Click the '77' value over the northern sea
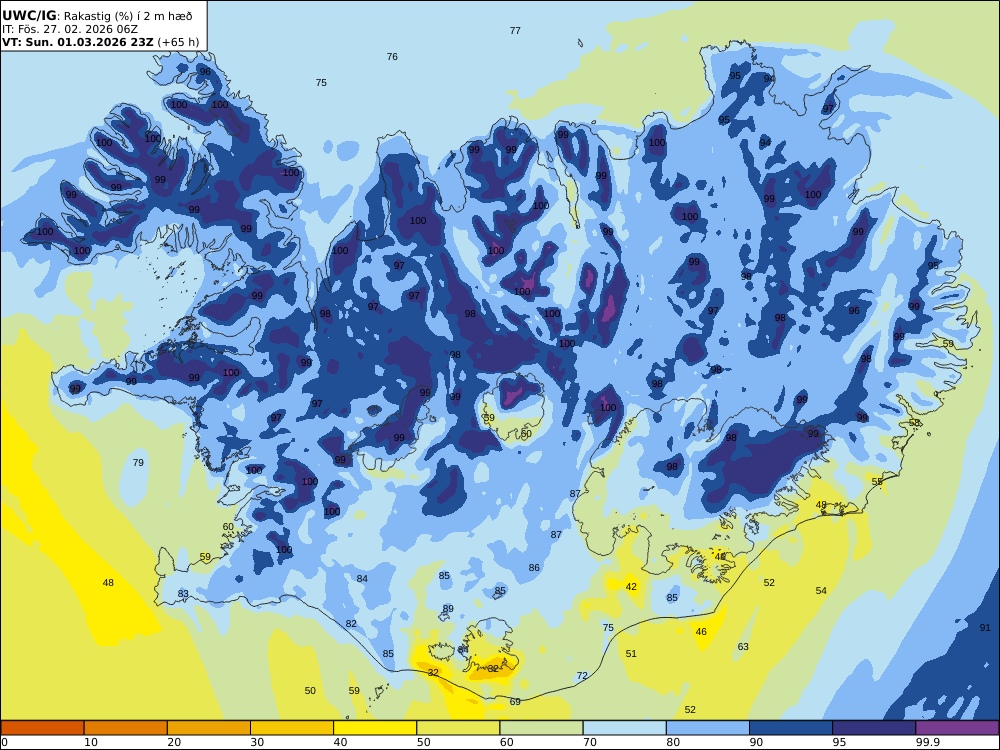The height and width of the screenshot is (750, 1000). pyautogui.click(x=515, y=31)
